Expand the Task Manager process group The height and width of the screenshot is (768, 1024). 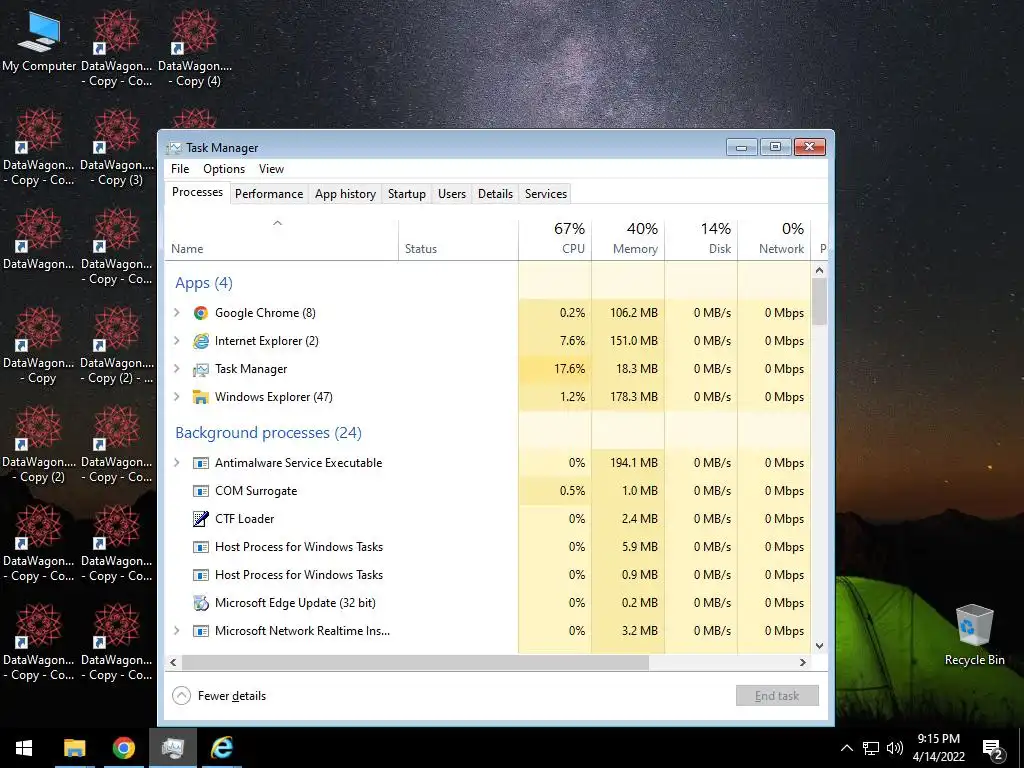point(176,369)
